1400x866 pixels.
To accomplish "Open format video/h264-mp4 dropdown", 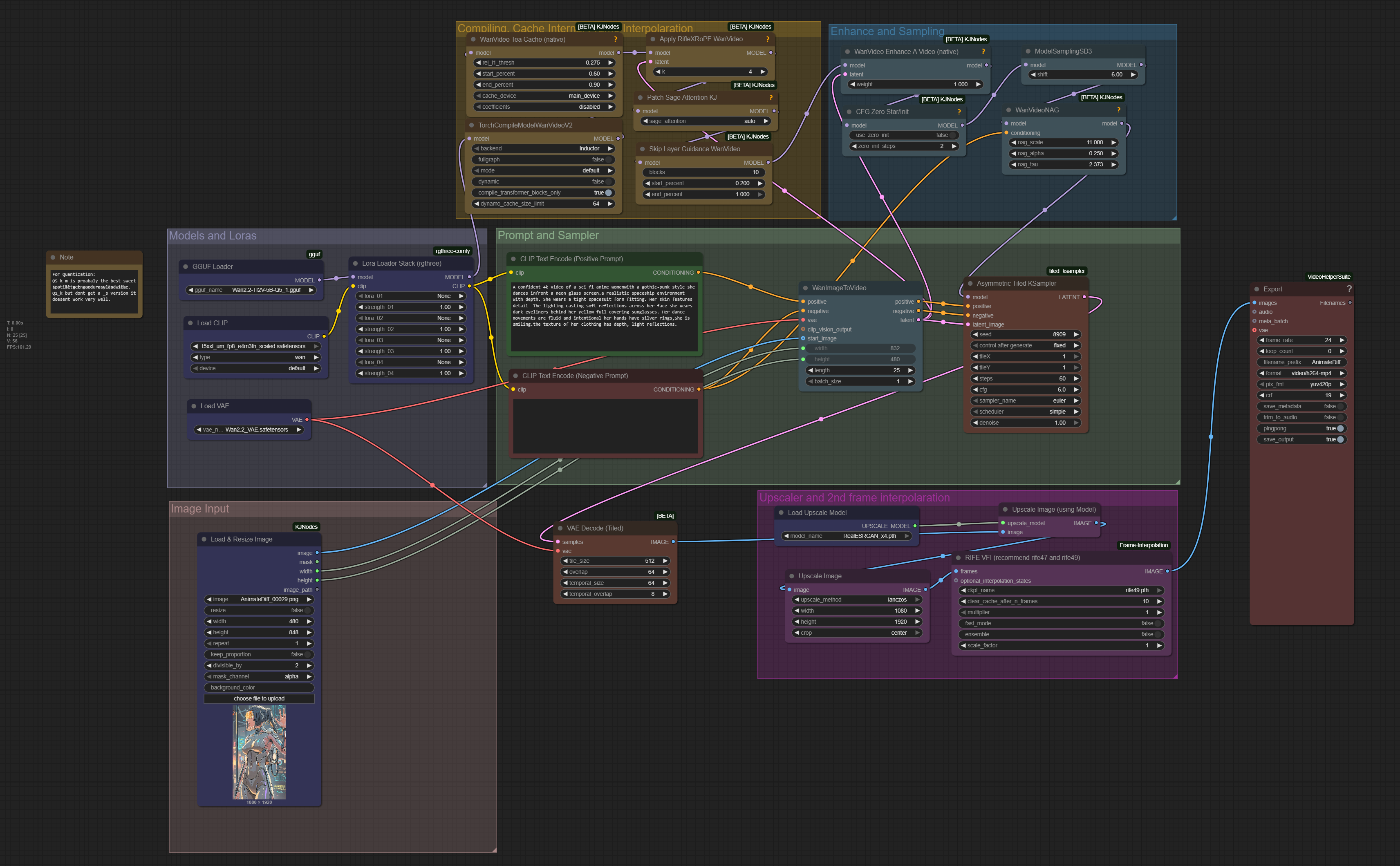I will 1301,374.
